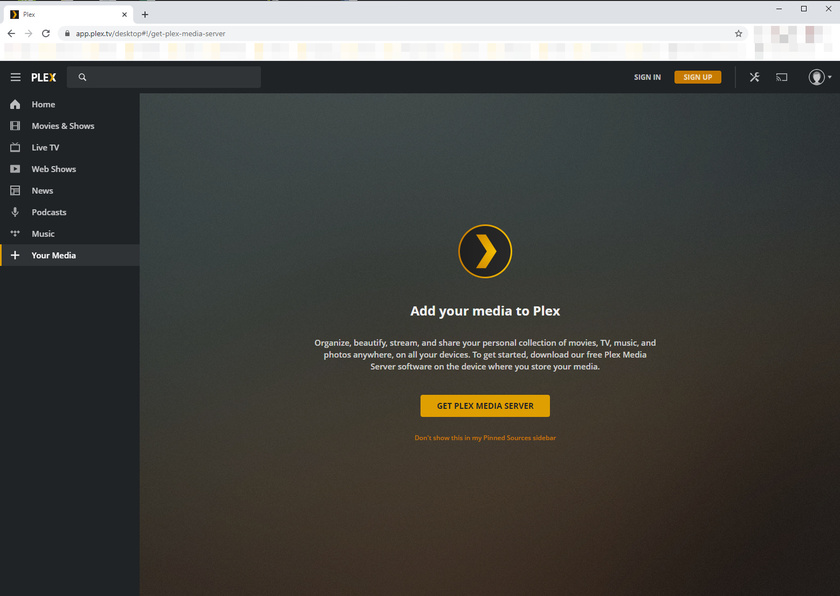Select Your Media sidebar item
This screenshot has width=840, height=596.
pyautogui.click(x=70, y=255)
